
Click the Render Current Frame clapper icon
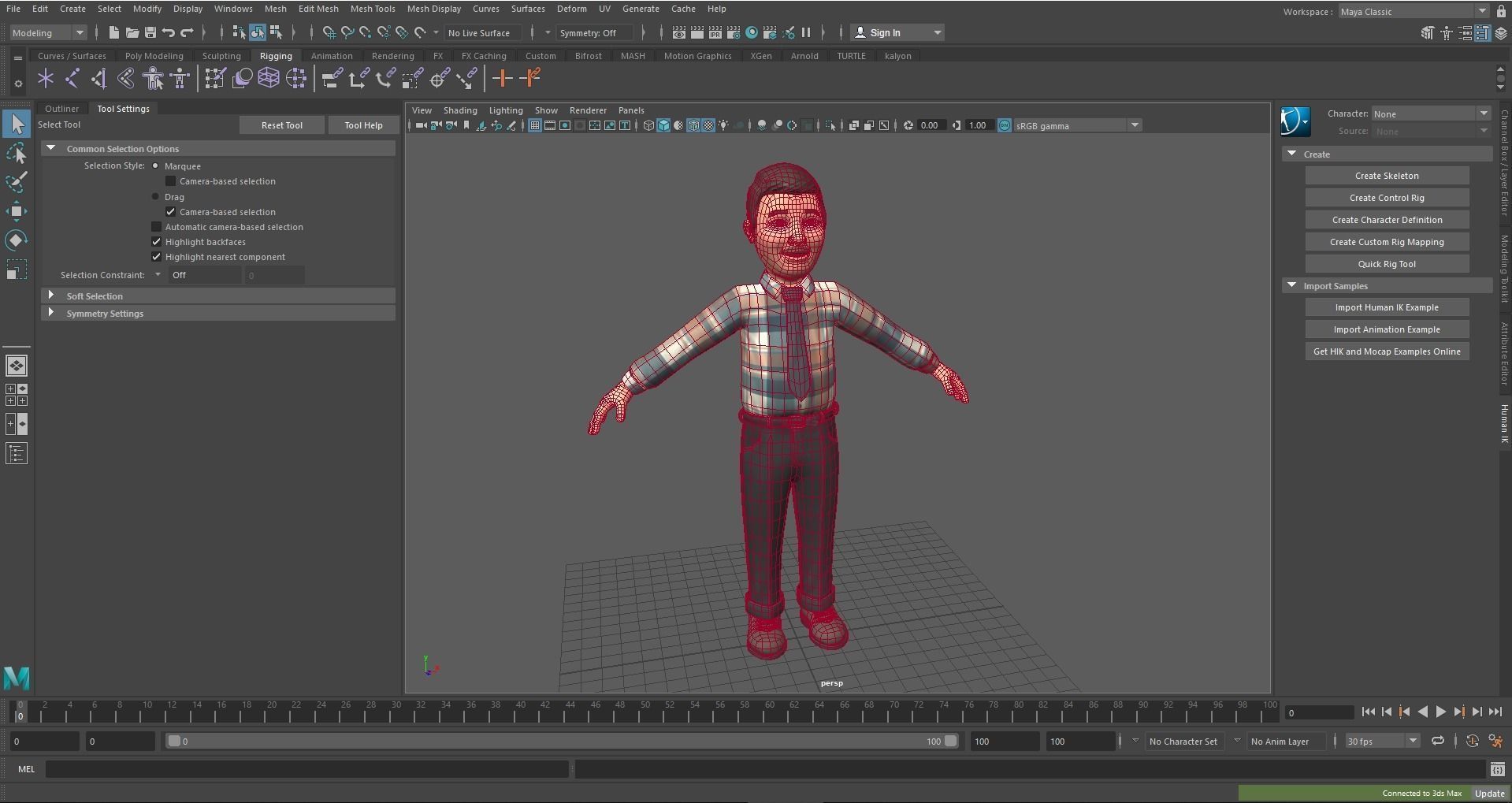[x=697, y=32]
